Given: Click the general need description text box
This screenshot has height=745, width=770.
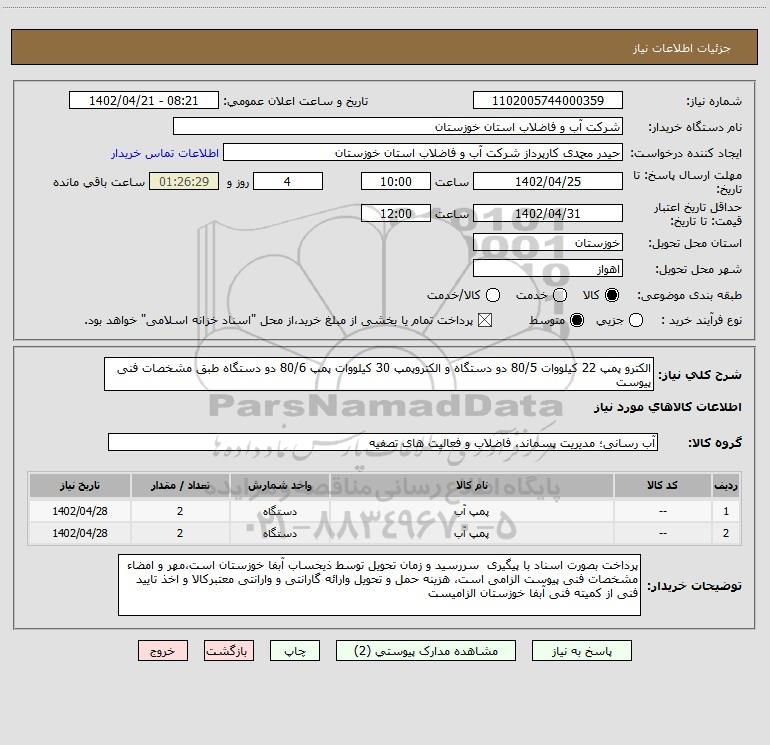Looking at the screenshot, I should [x=379, y=374].
